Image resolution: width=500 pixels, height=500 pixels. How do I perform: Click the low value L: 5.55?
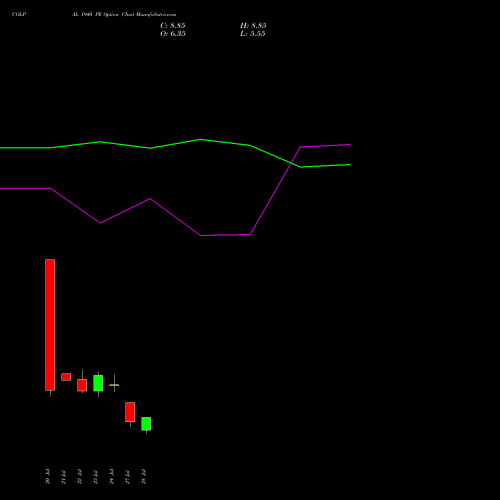[x=253, y=34]
